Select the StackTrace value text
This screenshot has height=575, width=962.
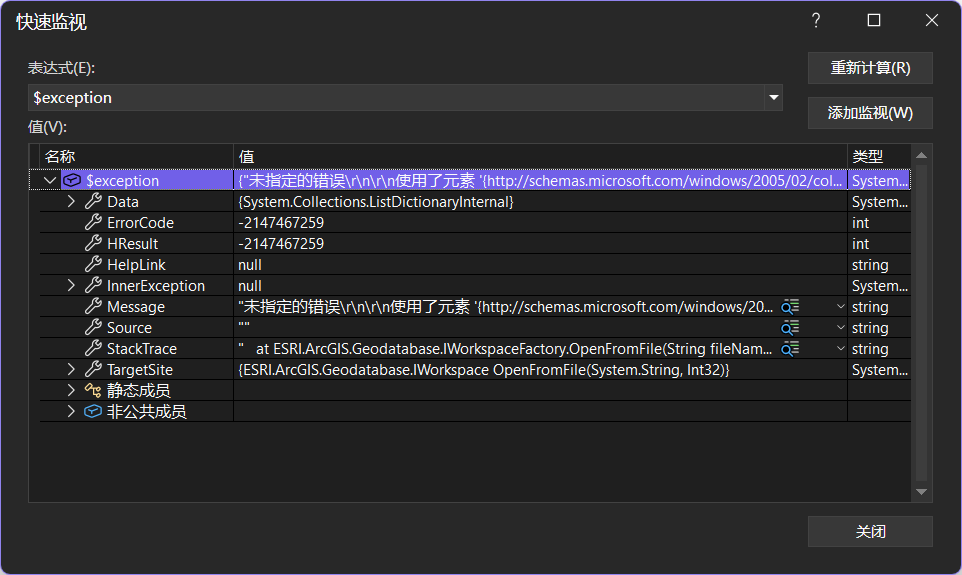tap(506, 349)
